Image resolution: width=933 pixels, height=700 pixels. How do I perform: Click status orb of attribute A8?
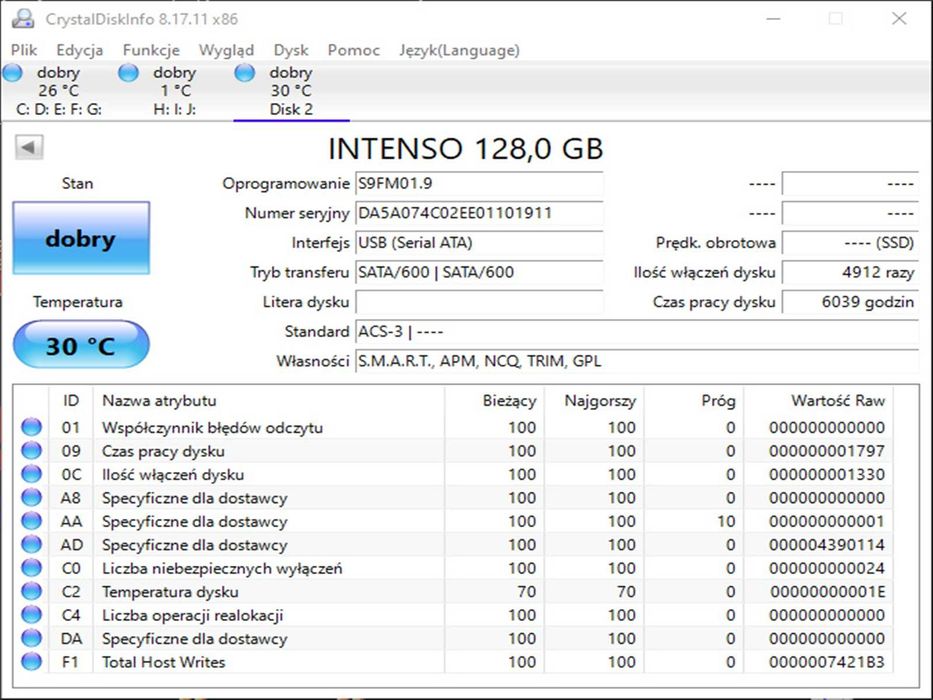[31, 498]
